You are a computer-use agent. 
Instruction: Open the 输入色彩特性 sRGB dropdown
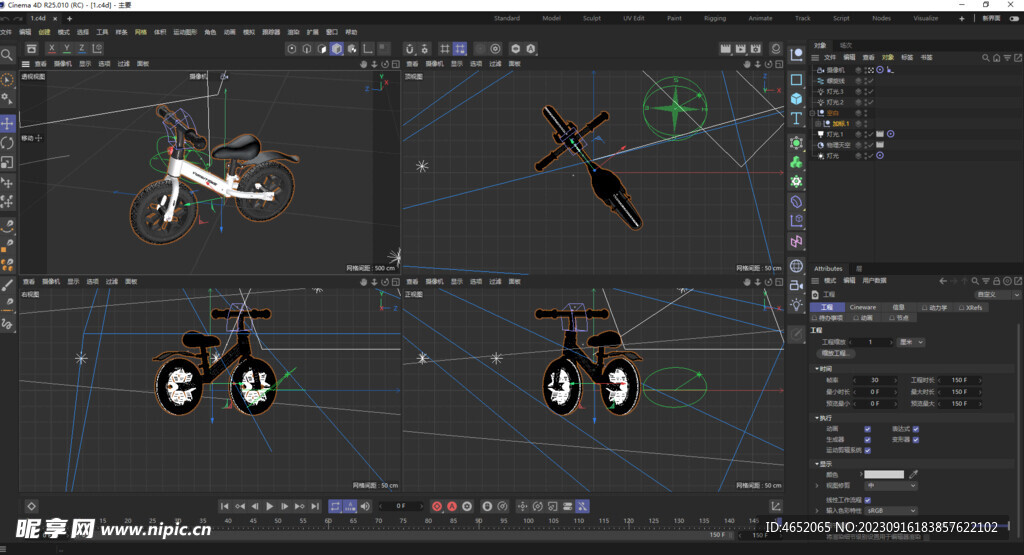[x=890, y=510]
